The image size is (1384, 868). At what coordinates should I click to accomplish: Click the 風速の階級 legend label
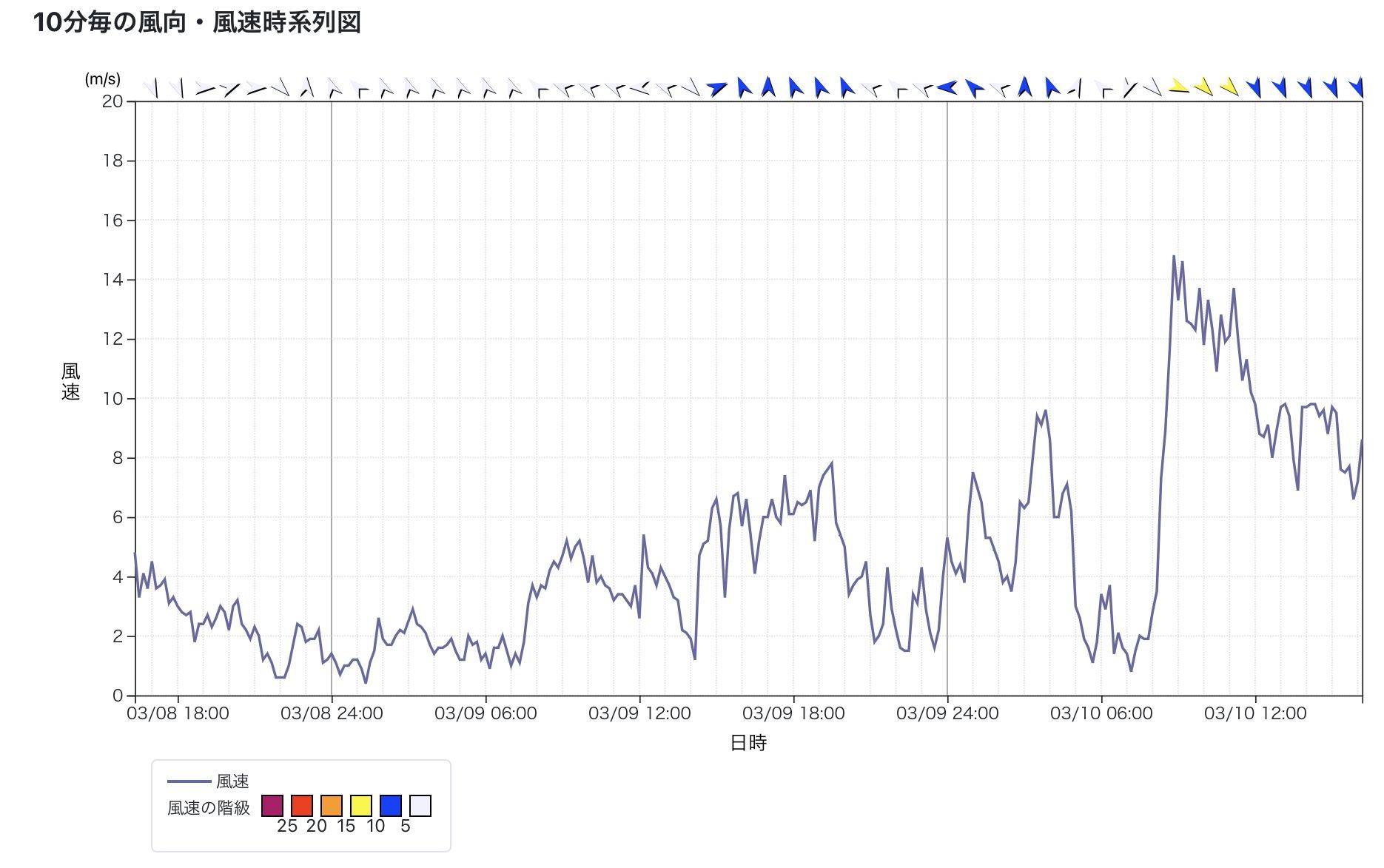coord(209,807)
